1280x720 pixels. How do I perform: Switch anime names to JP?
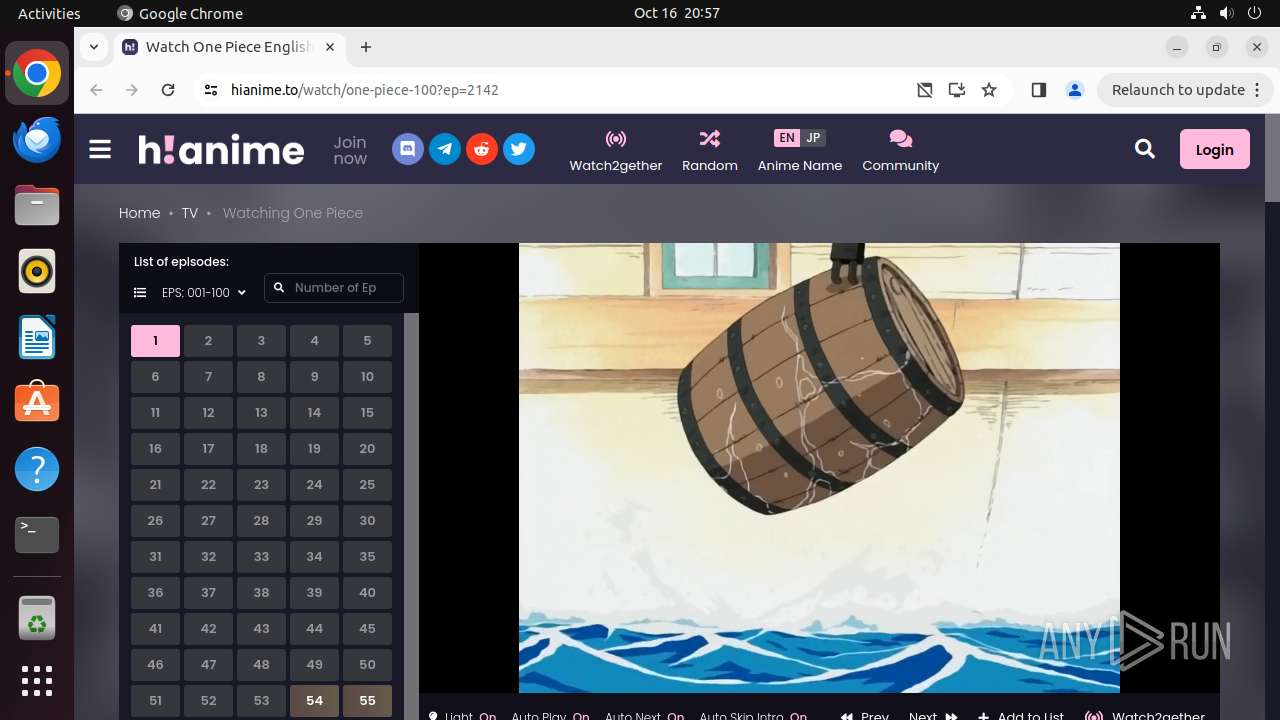tap(813, 138)
